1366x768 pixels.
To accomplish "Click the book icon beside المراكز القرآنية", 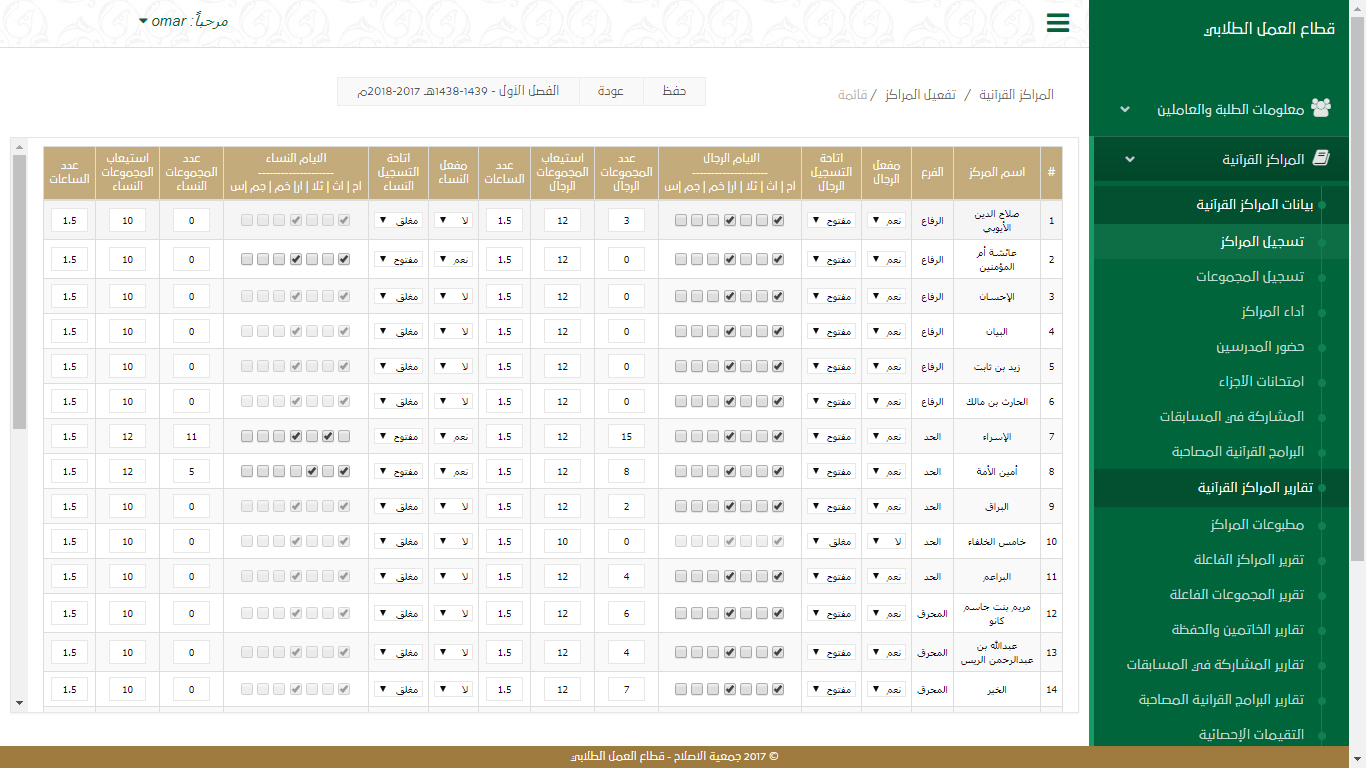I will [1321, 159].
